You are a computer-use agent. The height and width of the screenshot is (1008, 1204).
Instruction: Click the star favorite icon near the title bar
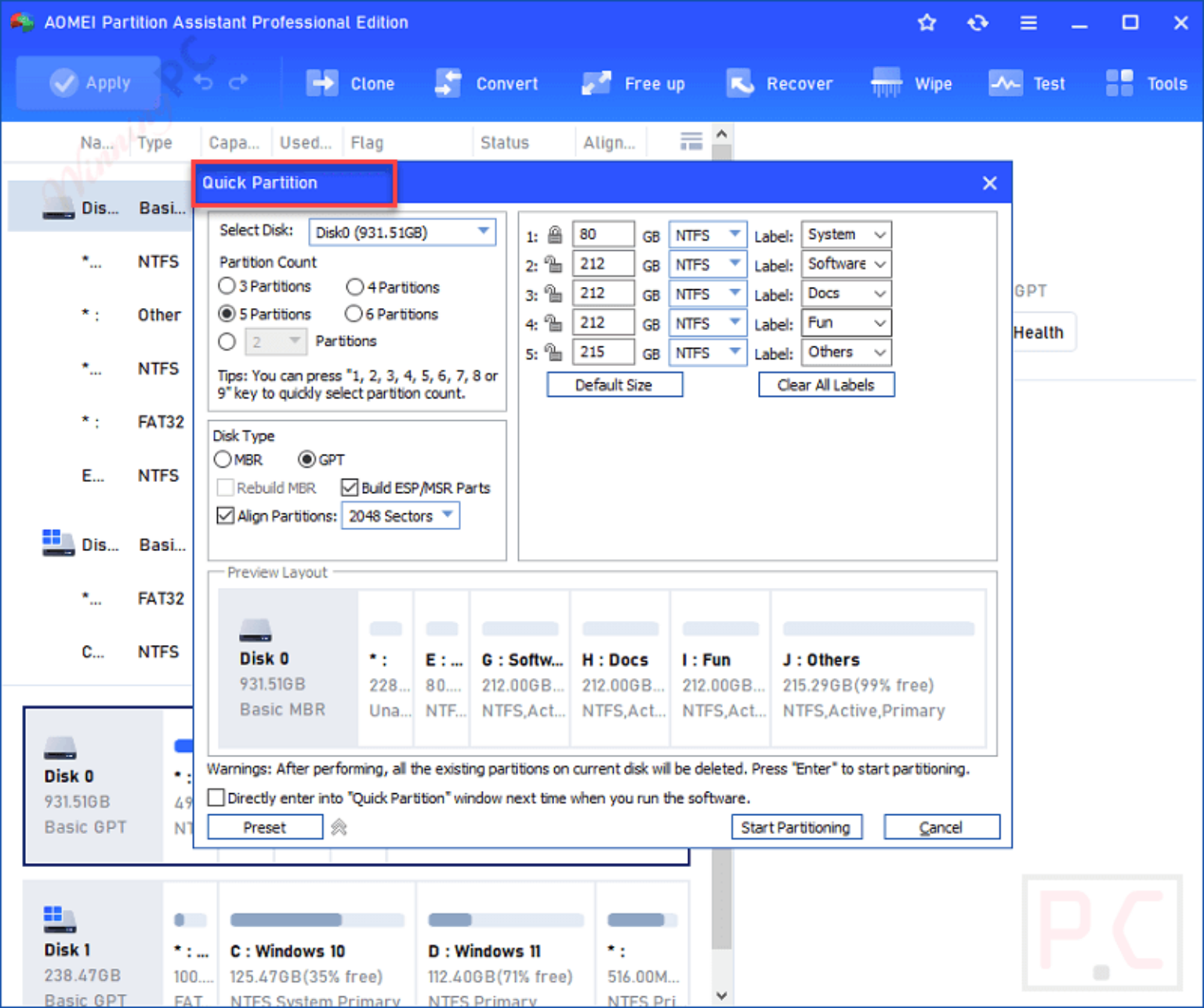(927, 23)
